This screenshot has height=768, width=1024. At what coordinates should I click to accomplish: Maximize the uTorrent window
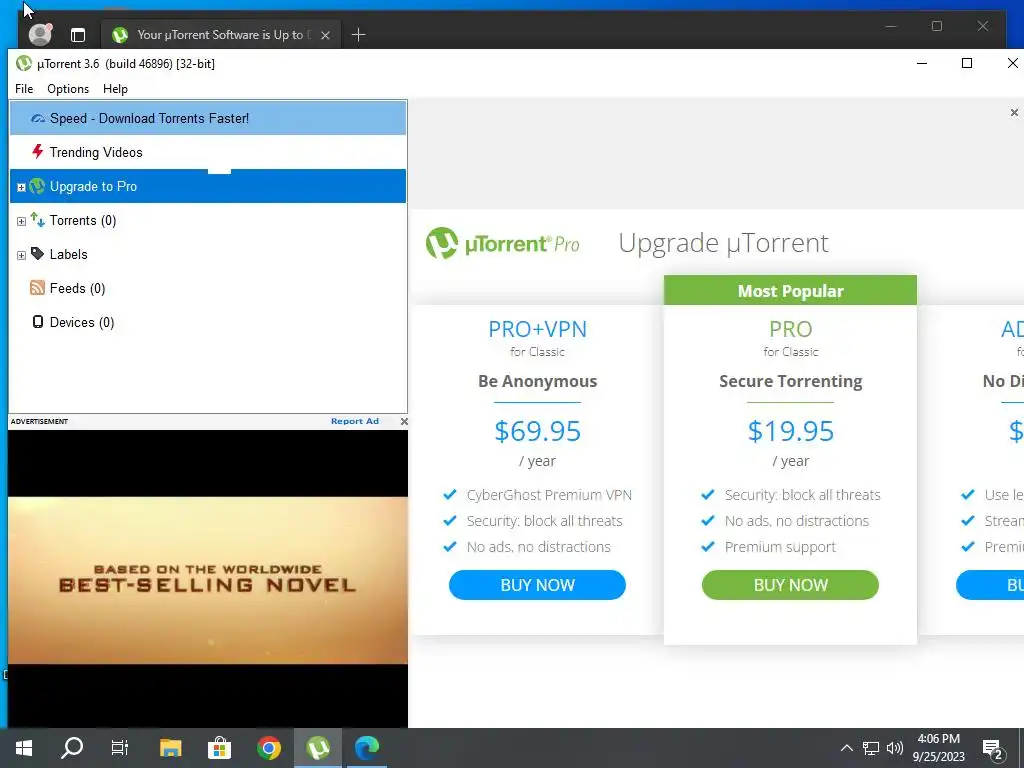967,63
